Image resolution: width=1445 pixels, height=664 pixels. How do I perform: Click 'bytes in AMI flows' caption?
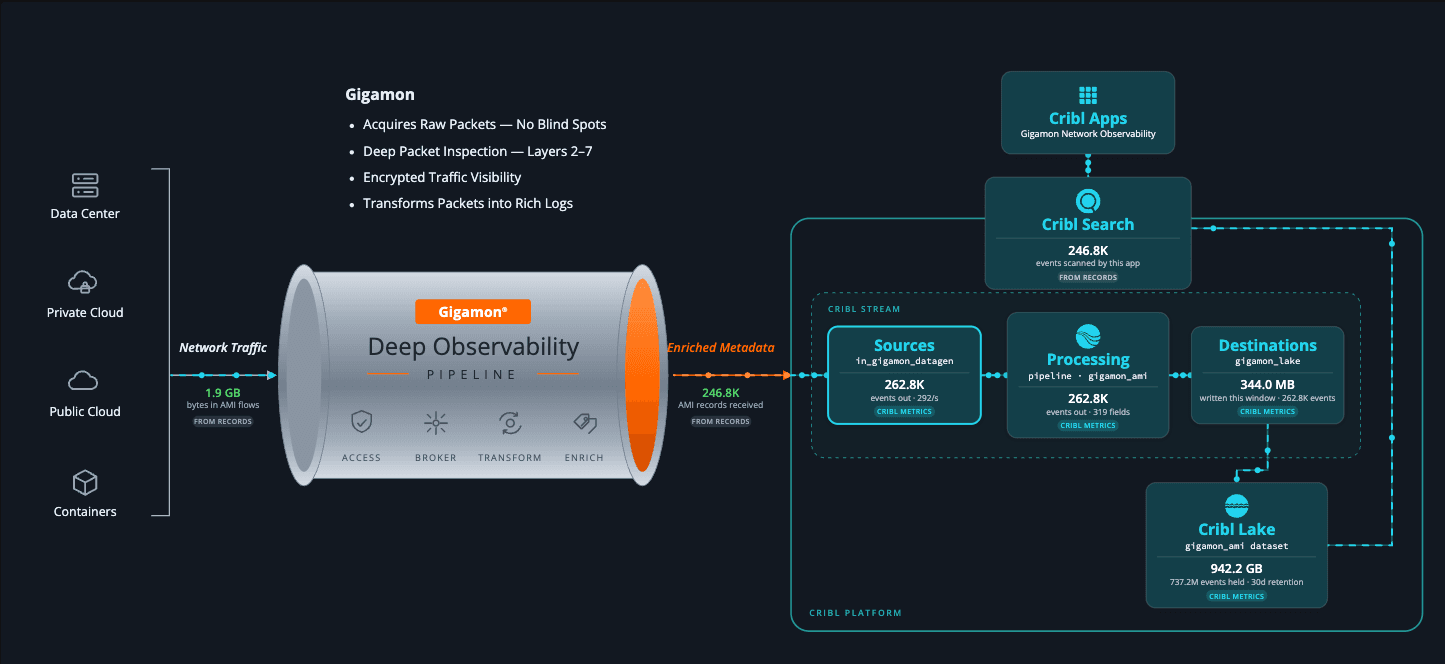point(223,405)
